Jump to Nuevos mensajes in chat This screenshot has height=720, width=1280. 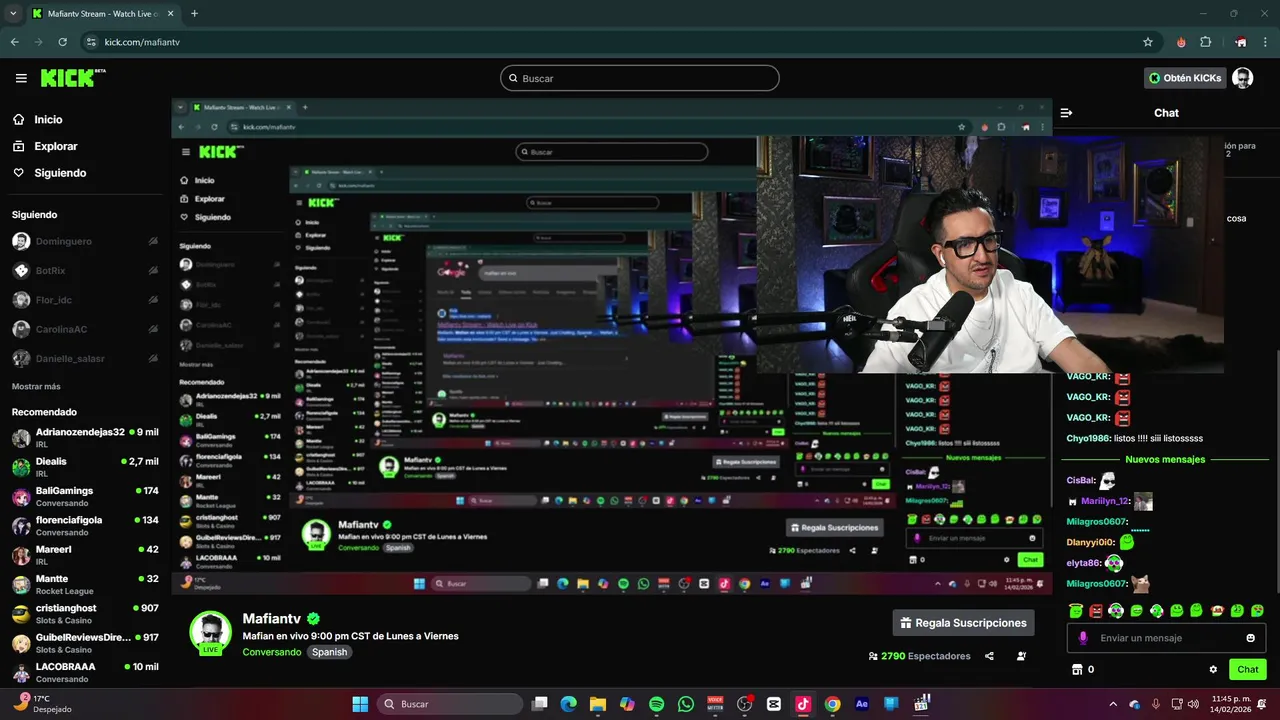pos(1165,459)
